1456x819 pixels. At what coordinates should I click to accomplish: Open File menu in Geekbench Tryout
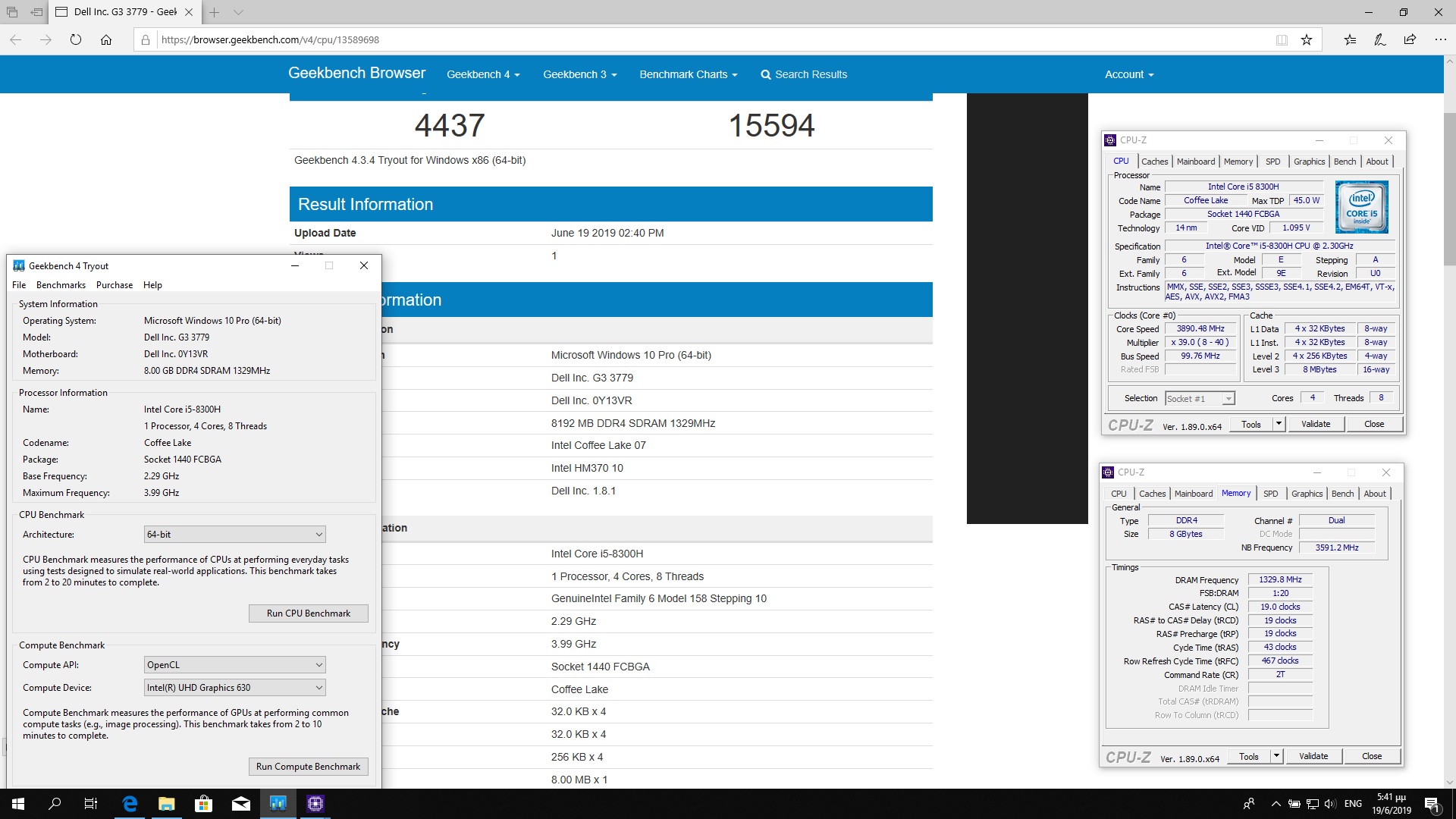pyautogui.click(x=19, y=285)
